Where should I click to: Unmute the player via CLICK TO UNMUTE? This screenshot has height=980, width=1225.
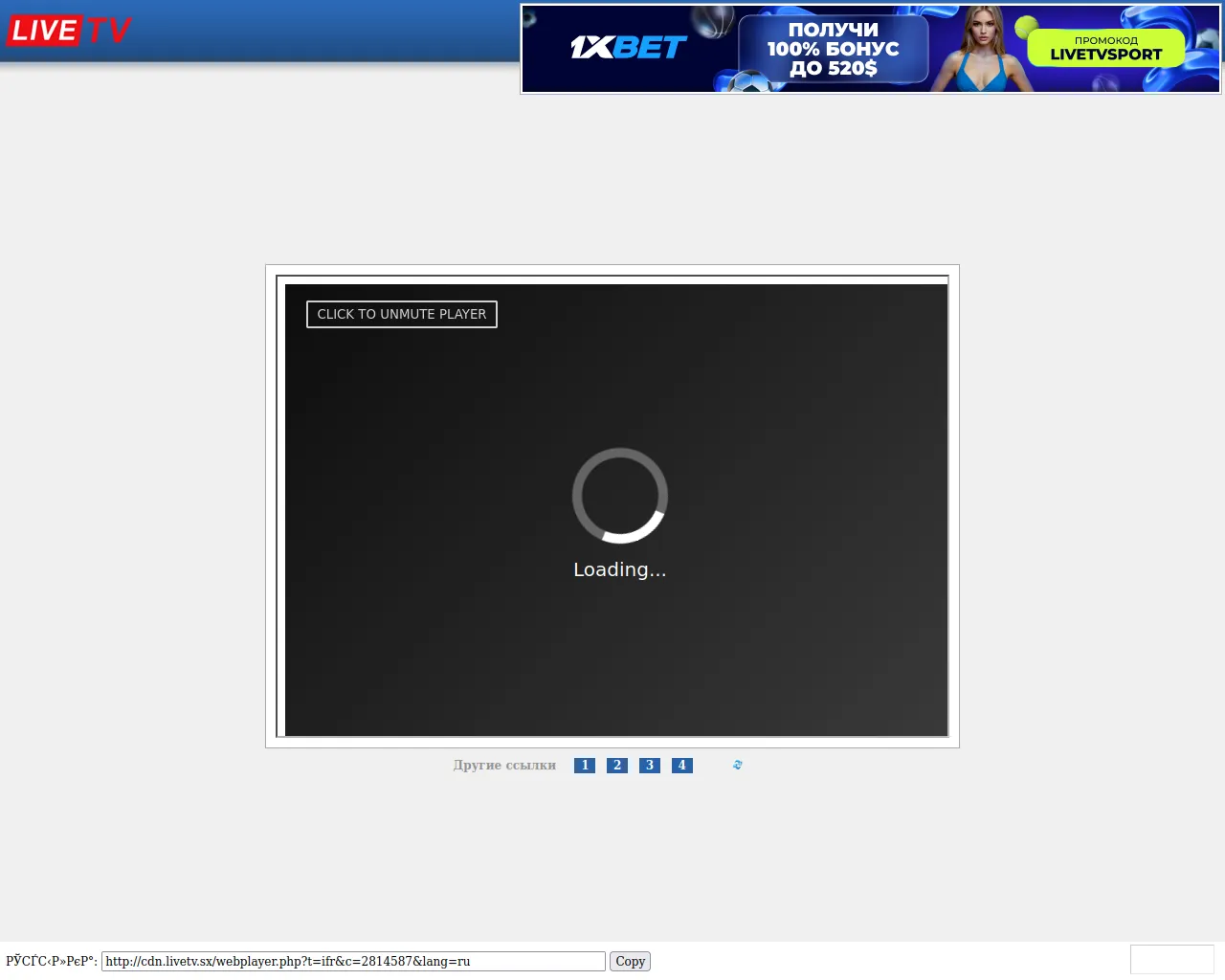coord(402,314)
